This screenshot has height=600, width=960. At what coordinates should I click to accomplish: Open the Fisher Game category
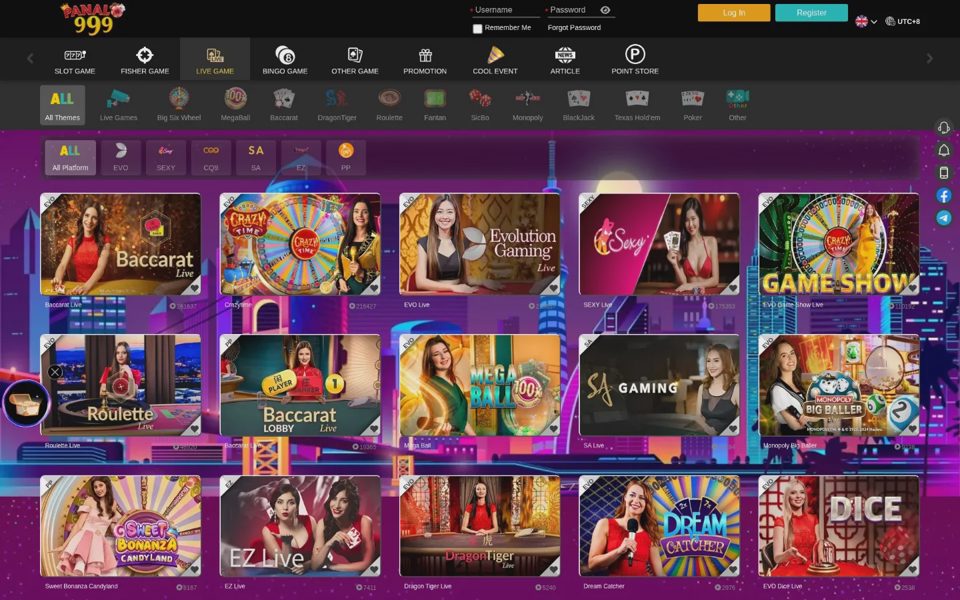tap(144, 60)
